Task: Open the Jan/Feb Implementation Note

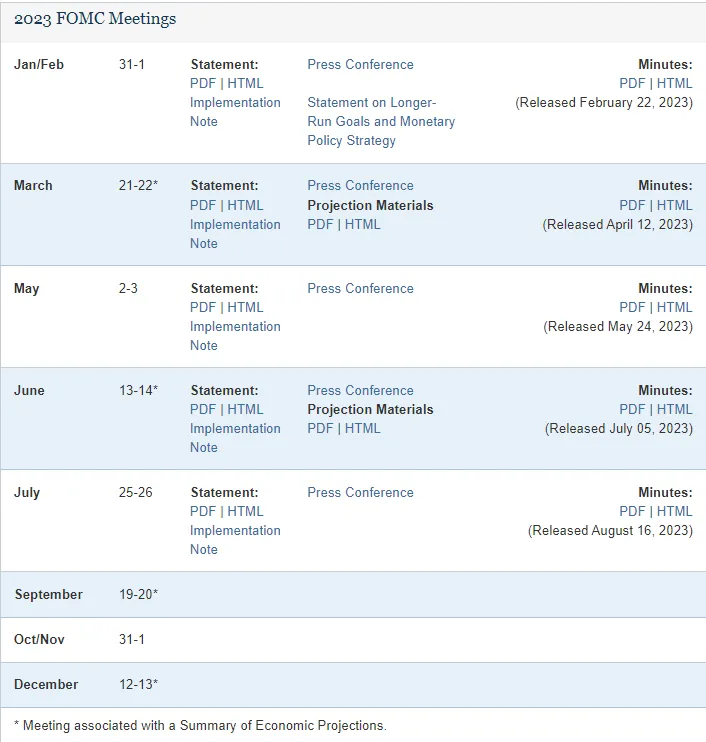Action: pyautogui.click(x=235, y=112)
